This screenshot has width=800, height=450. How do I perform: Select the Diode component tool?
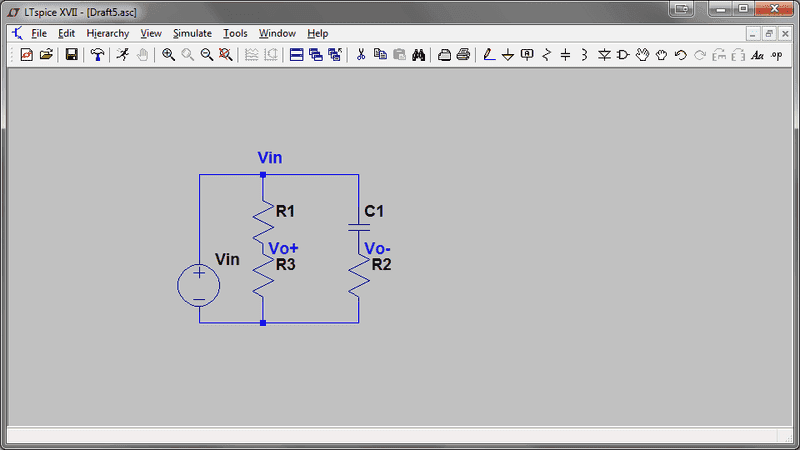click(603, 54)
